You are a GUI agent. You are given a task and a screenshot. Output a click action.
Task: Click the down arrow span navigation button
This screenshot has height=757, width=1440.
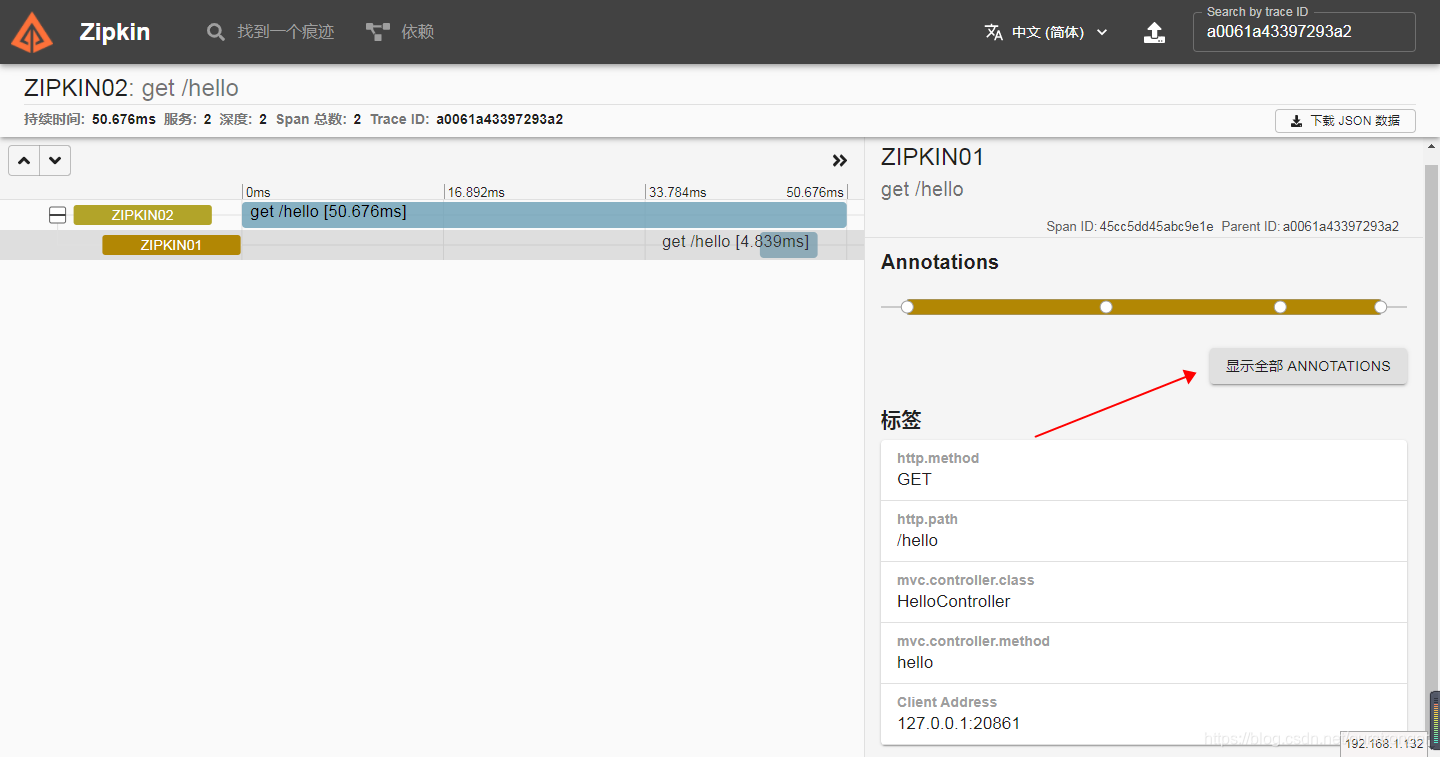[x=55, y=160]
